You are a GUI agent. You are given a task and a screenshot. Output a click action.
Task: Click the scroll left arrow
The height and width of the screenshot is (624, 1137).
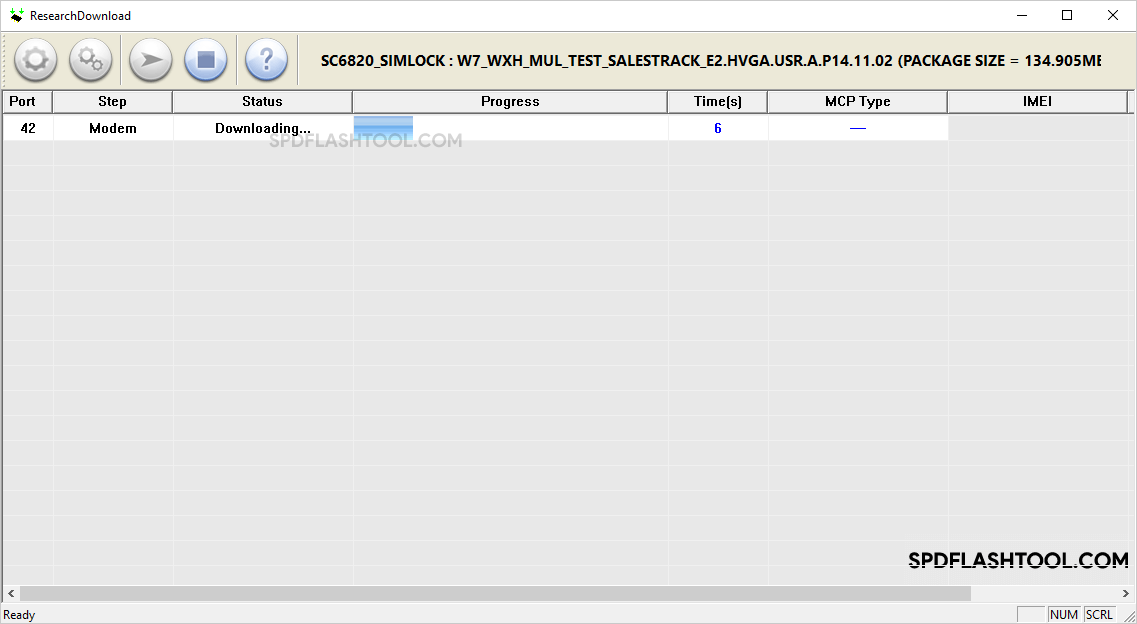(x=10, y=594)
